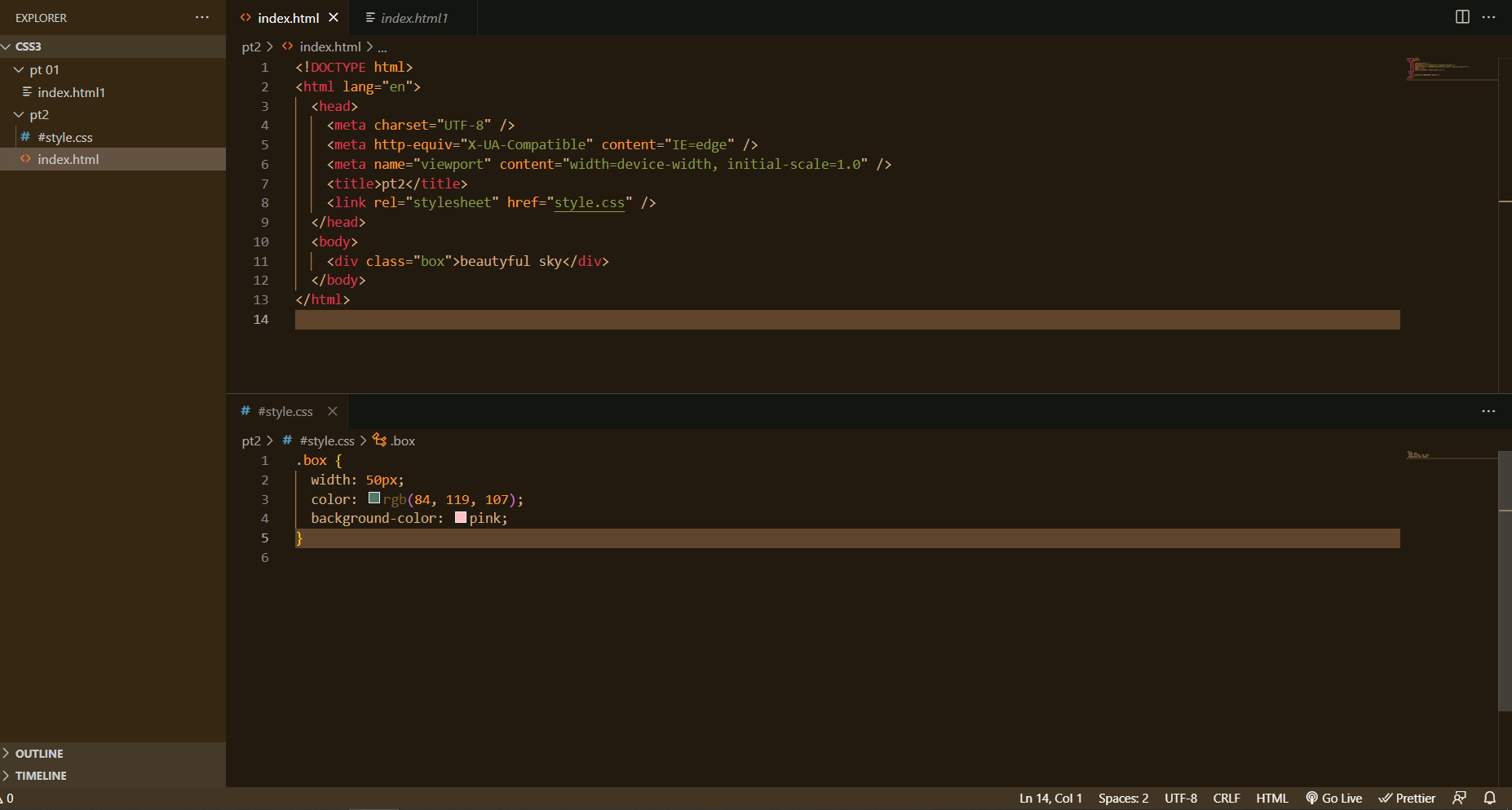The height and width of the screenshot is (810, 1512).
Task: Collapse the CSS3 root folder
Action: [113, 46]
